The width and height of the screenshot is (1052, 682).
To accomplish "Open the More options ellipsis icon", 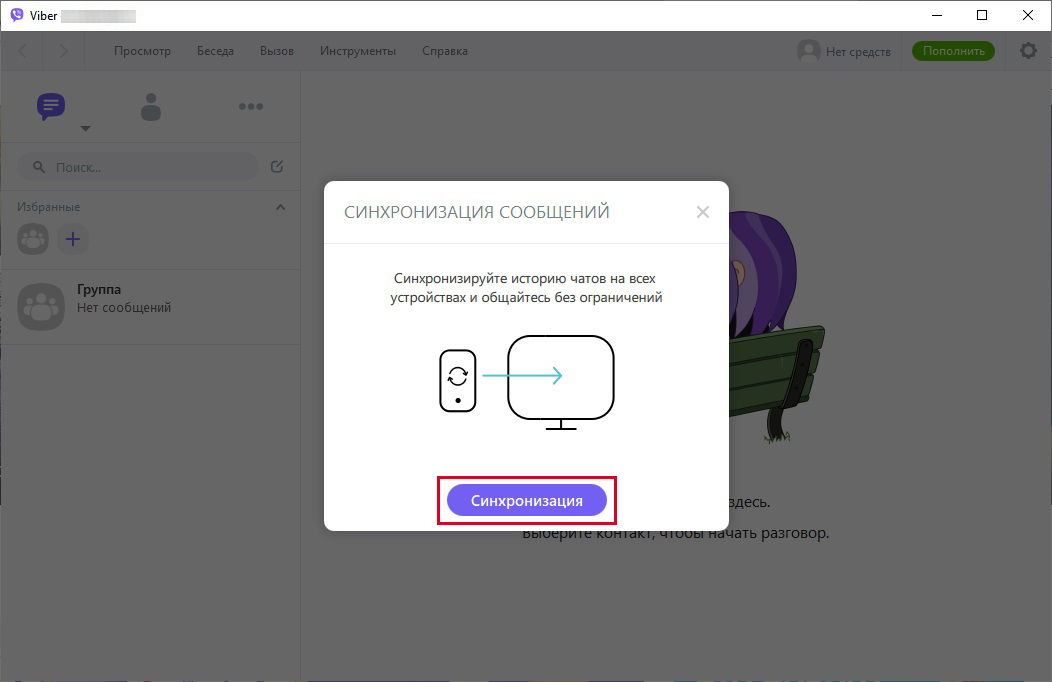I will click(x=250, y=106).
